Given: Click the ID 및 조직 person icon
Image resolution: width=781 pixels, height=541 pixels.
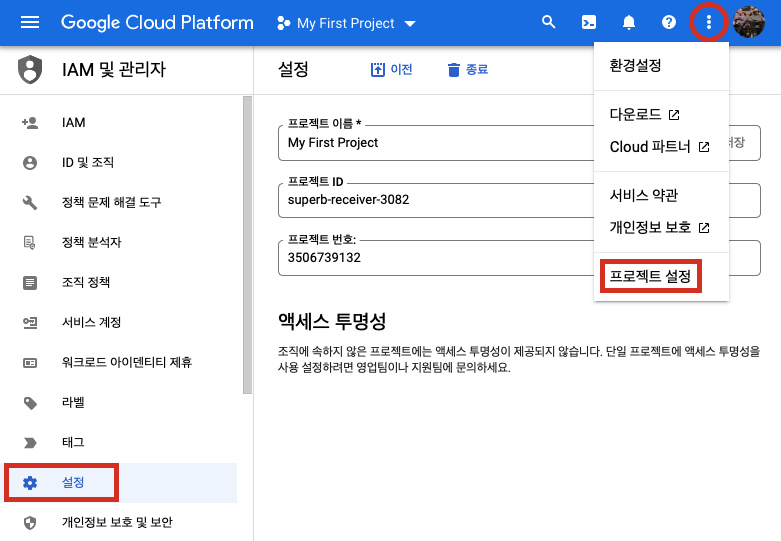Looking at the screenshot, I should (30, 162).
